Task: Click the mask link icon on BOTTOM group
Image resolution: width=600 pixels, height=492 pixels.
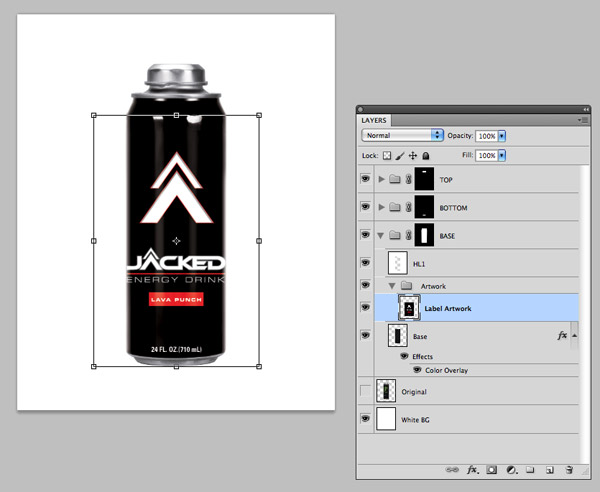Action: pos(408,207)
